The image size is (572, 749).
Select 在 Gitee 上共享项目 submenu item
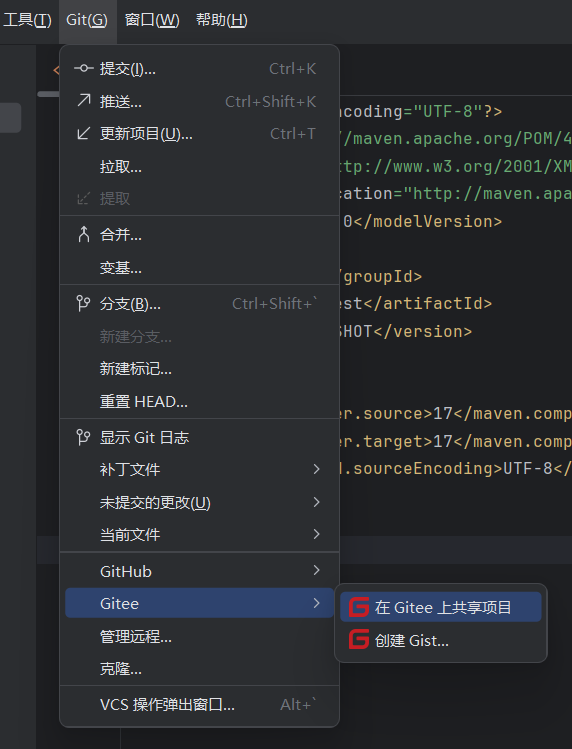coord(441,607)
